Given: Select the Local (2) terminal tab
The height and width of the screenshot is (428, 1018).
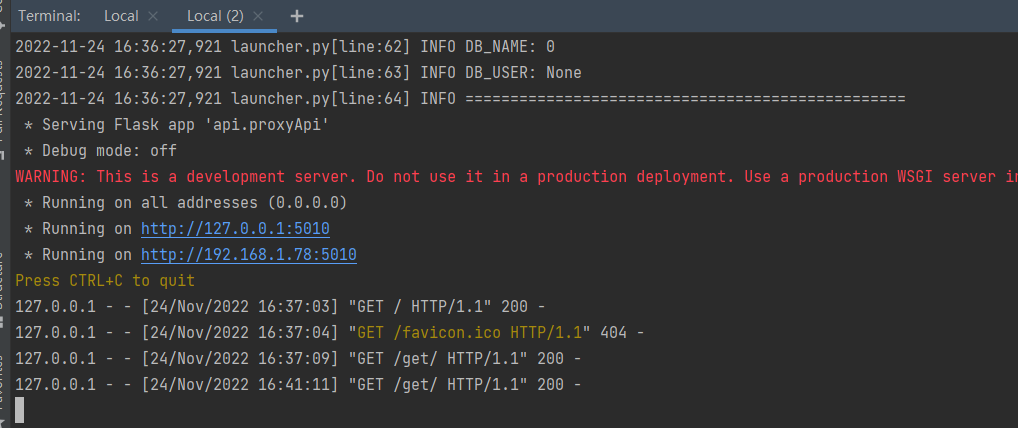Looking at the screenshot, I should pos(215,16).
